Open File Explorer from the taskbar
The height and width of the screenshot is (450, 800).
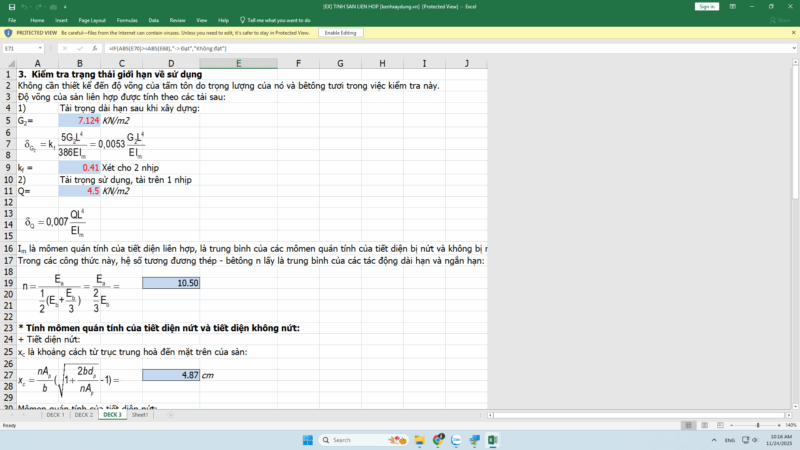[421, 440]
